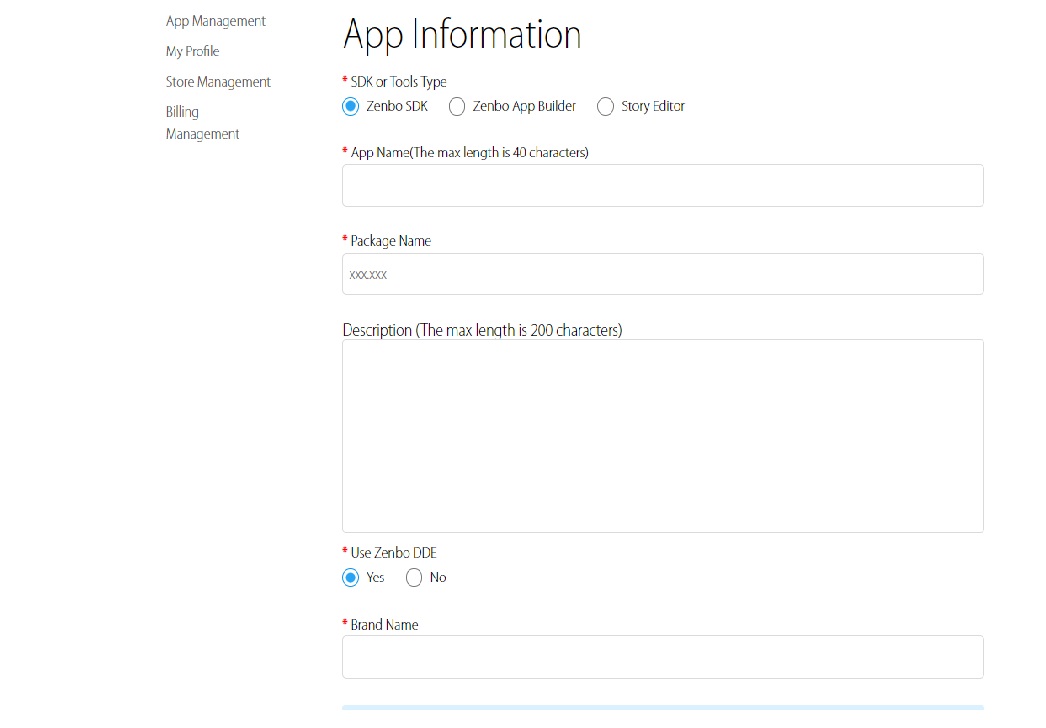Viewport: 1046px width, 728px height.
Task: Open Billing Management section
Action: pos(202,123)
